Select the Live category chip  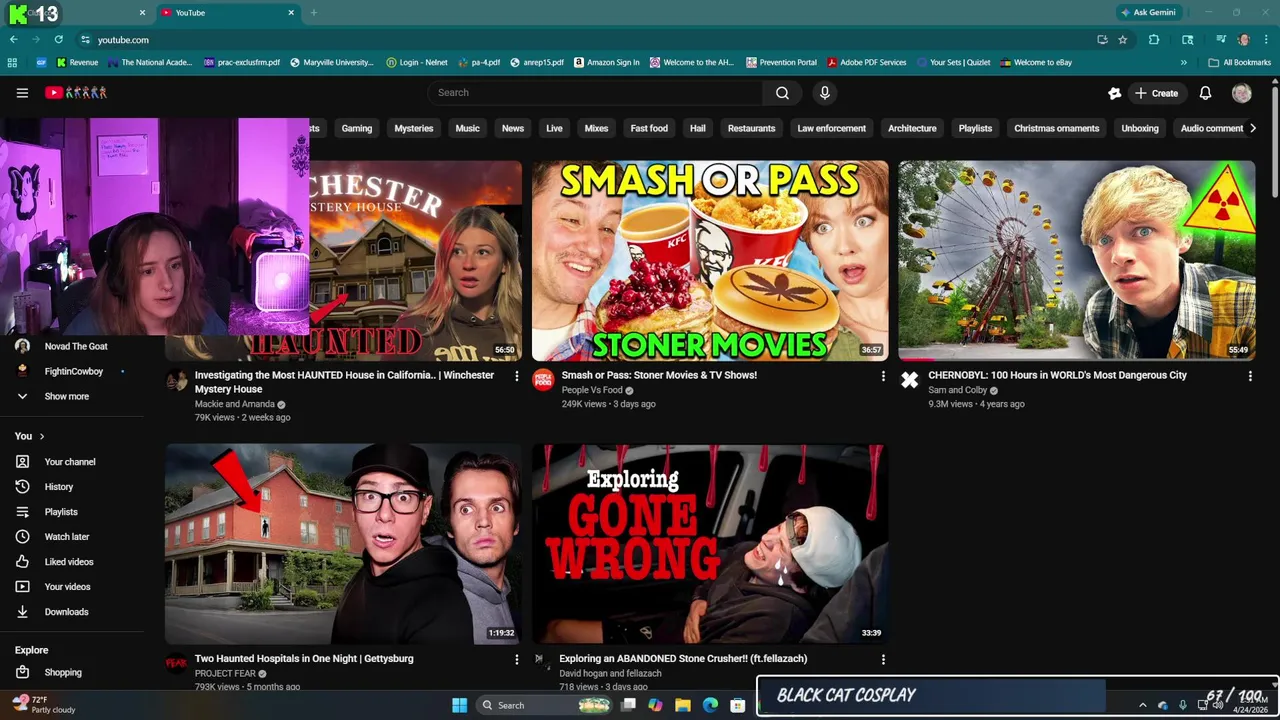pyautogui.click(x=554, y=128)
